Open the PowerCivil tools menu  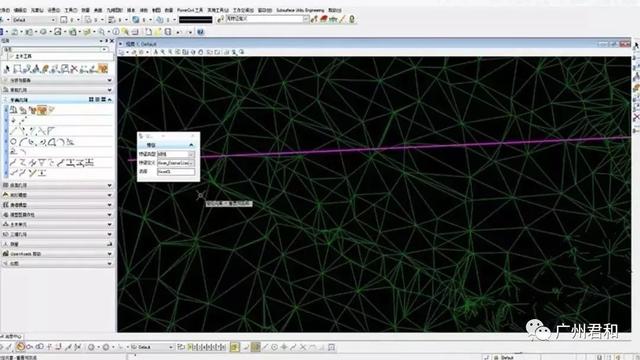click(190, 10)
